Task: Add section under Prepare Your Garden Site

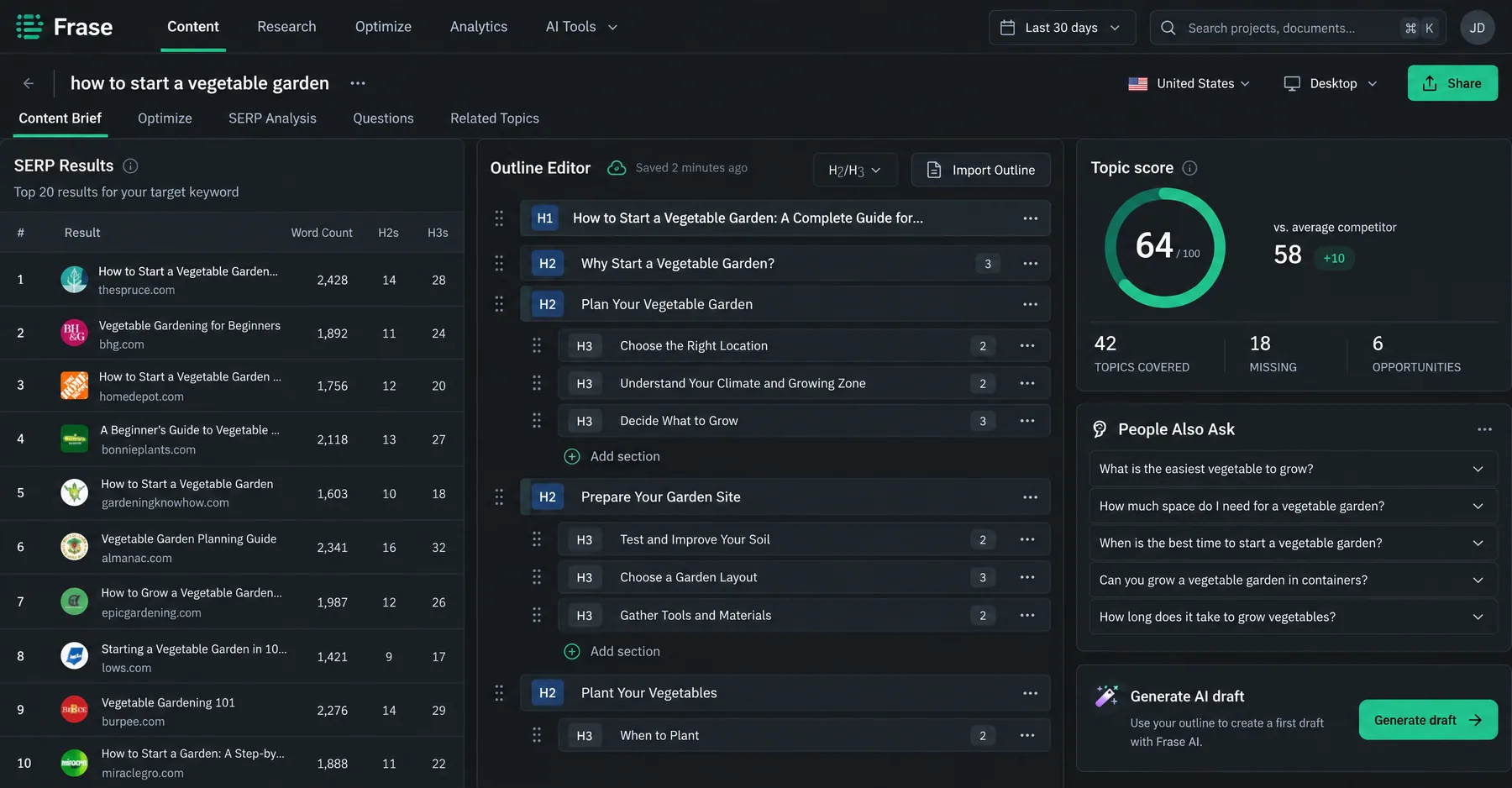Action: click(x=612, y=651)
